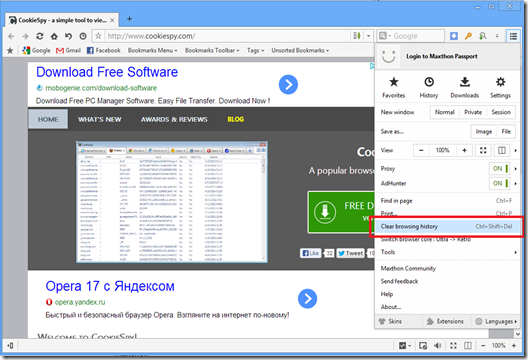Save page as Image
The width and height of the screenshot is (528, 360).
pos(484,131)
